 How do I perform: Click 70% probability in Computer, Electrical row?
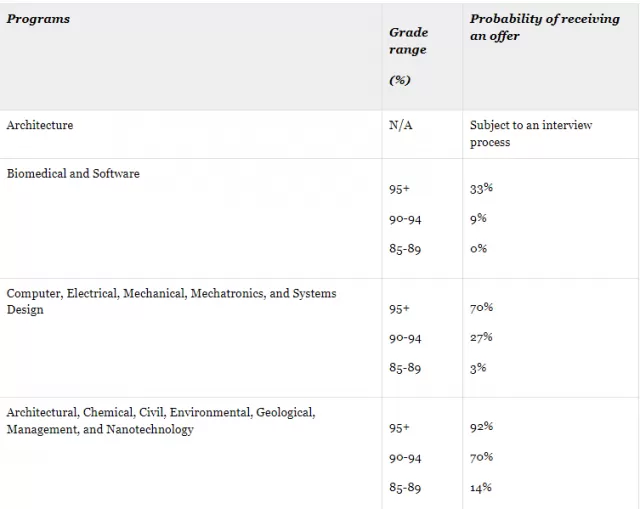481,308
